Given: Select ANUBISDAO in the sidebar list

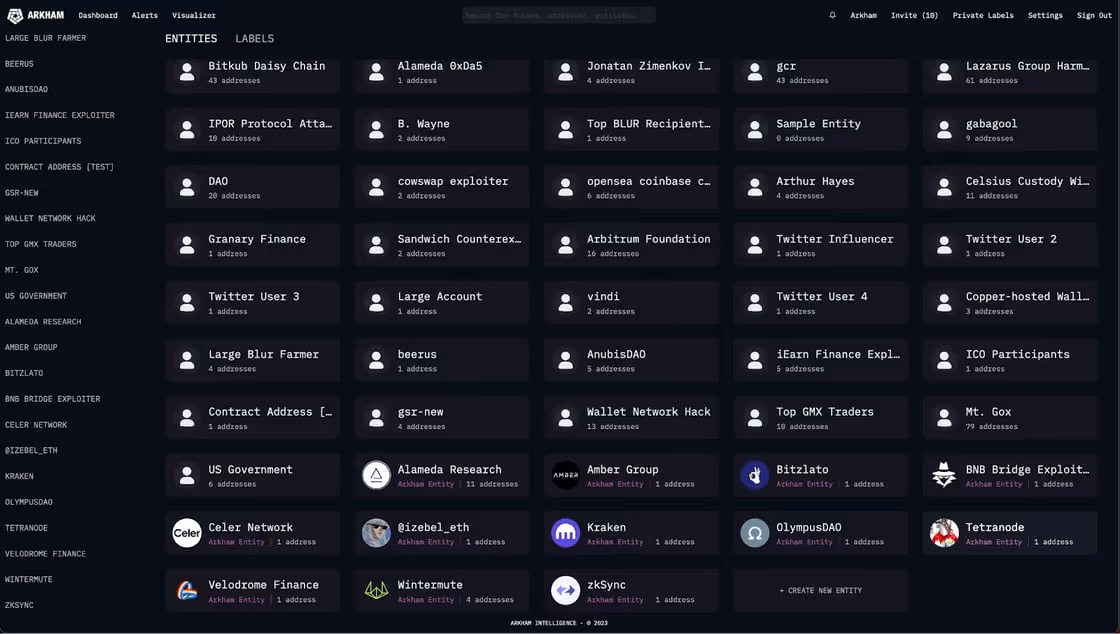Looking at the screenshot, I should pos(26,89).
